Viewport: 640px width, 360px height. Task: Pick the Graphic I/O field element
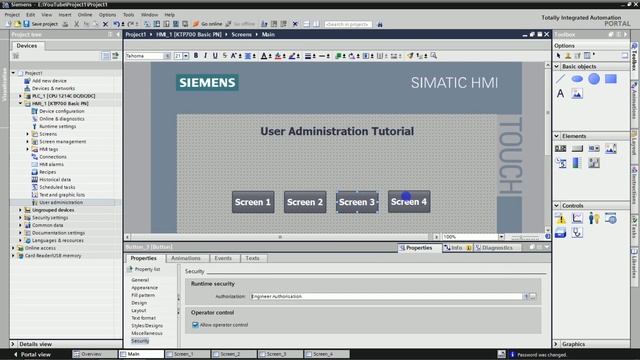(611, 149)
